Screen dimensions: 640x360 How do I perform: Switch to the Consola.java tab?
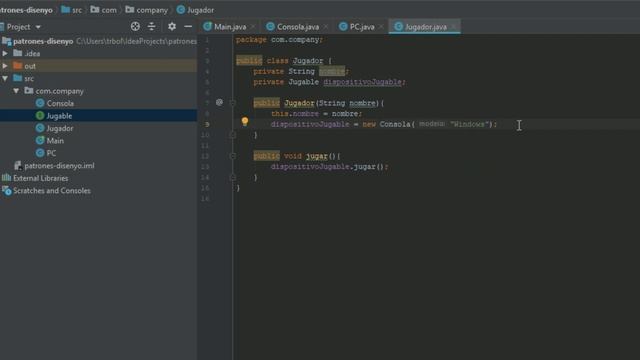pyautogui.click(x=298, y=27)
